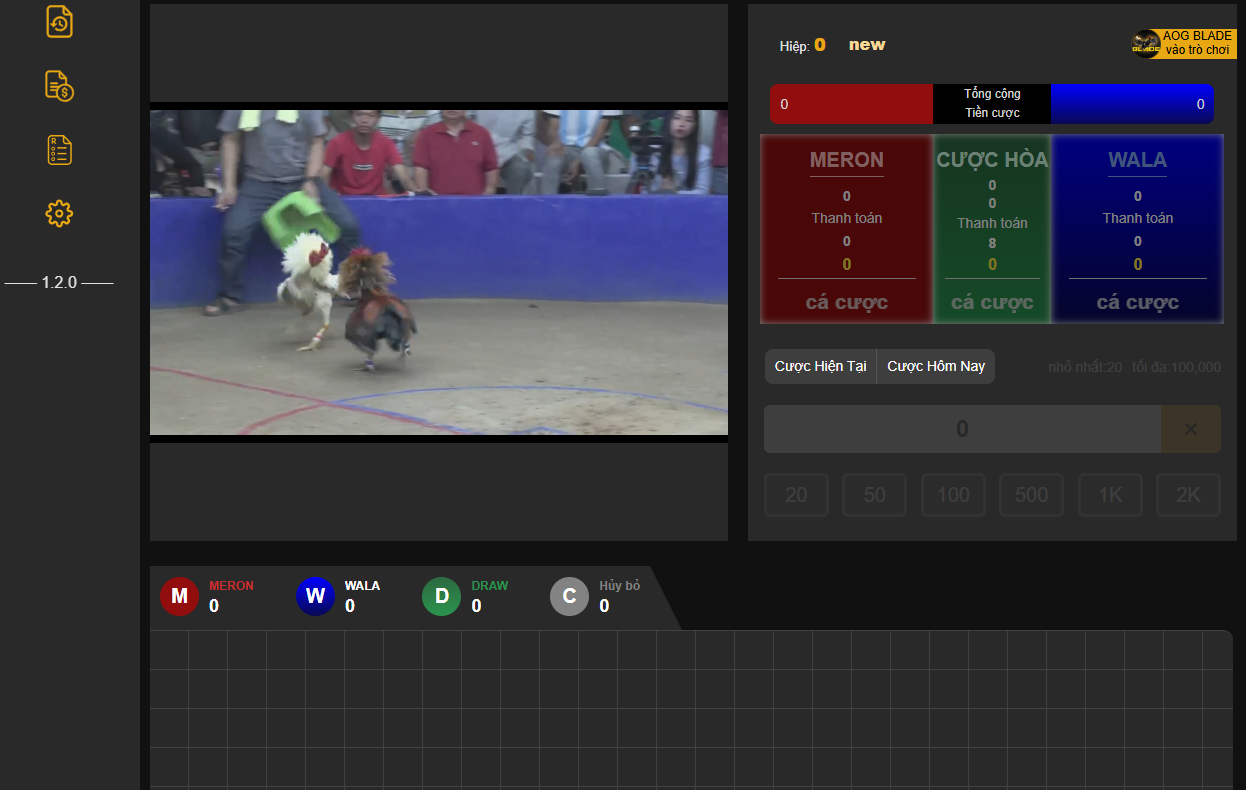Select the 1K chip amount
1246x790 pixels.
coord(1110,495)
